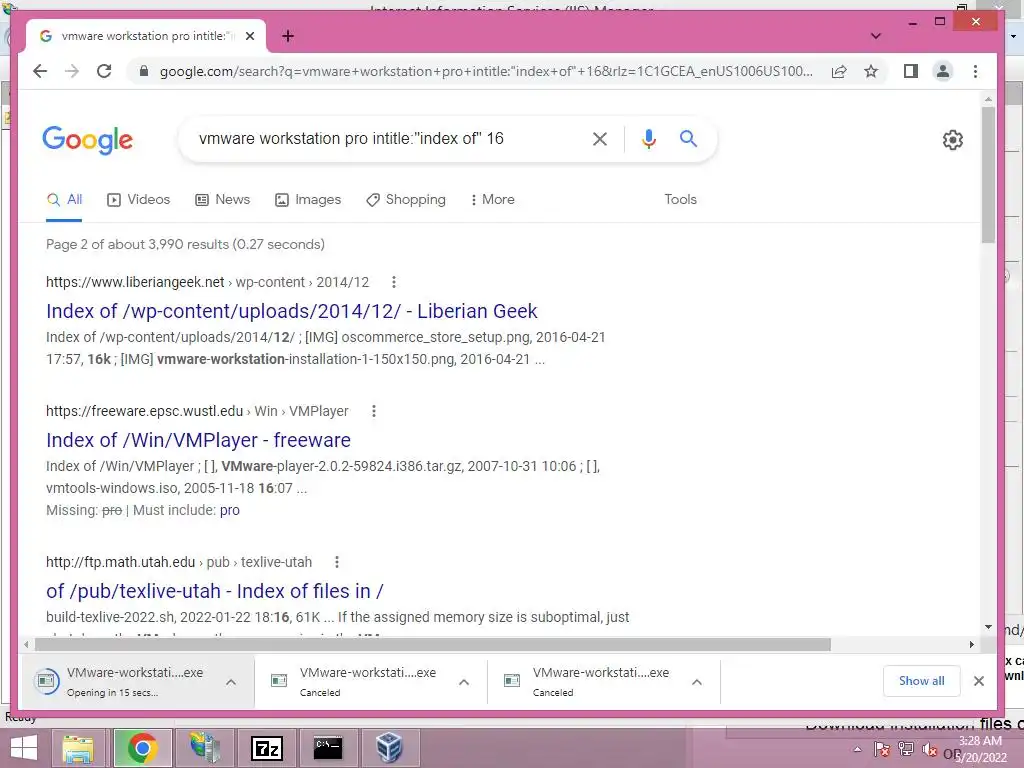Open File Explorer from the taskbar
Viewport: 1024px width, 768px height.
pos(78,748)
